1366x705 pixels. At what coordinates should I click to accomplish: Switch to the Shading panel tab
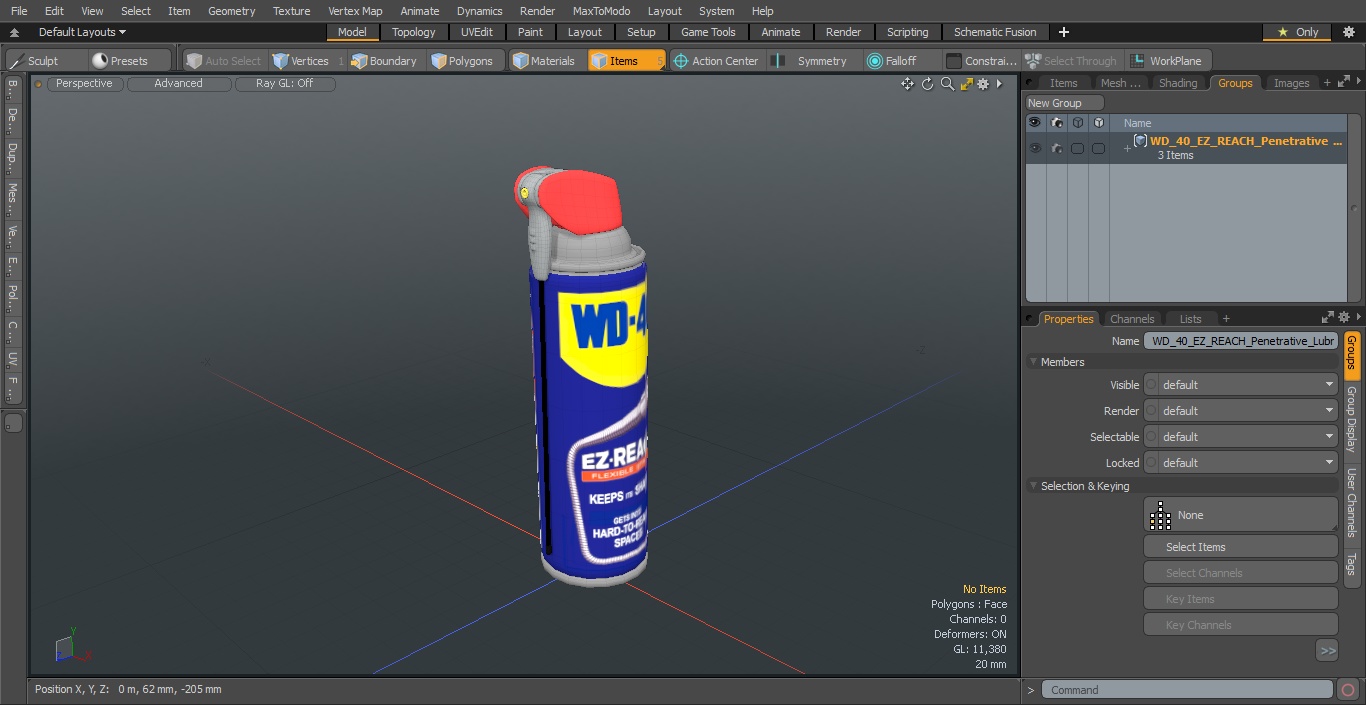[1177, 83]
